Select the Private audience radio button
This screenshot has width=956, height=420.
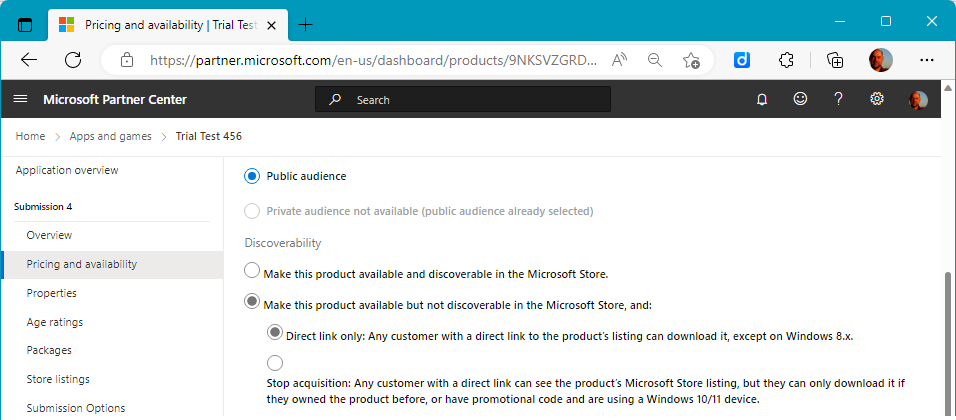(x=251, y=212)
